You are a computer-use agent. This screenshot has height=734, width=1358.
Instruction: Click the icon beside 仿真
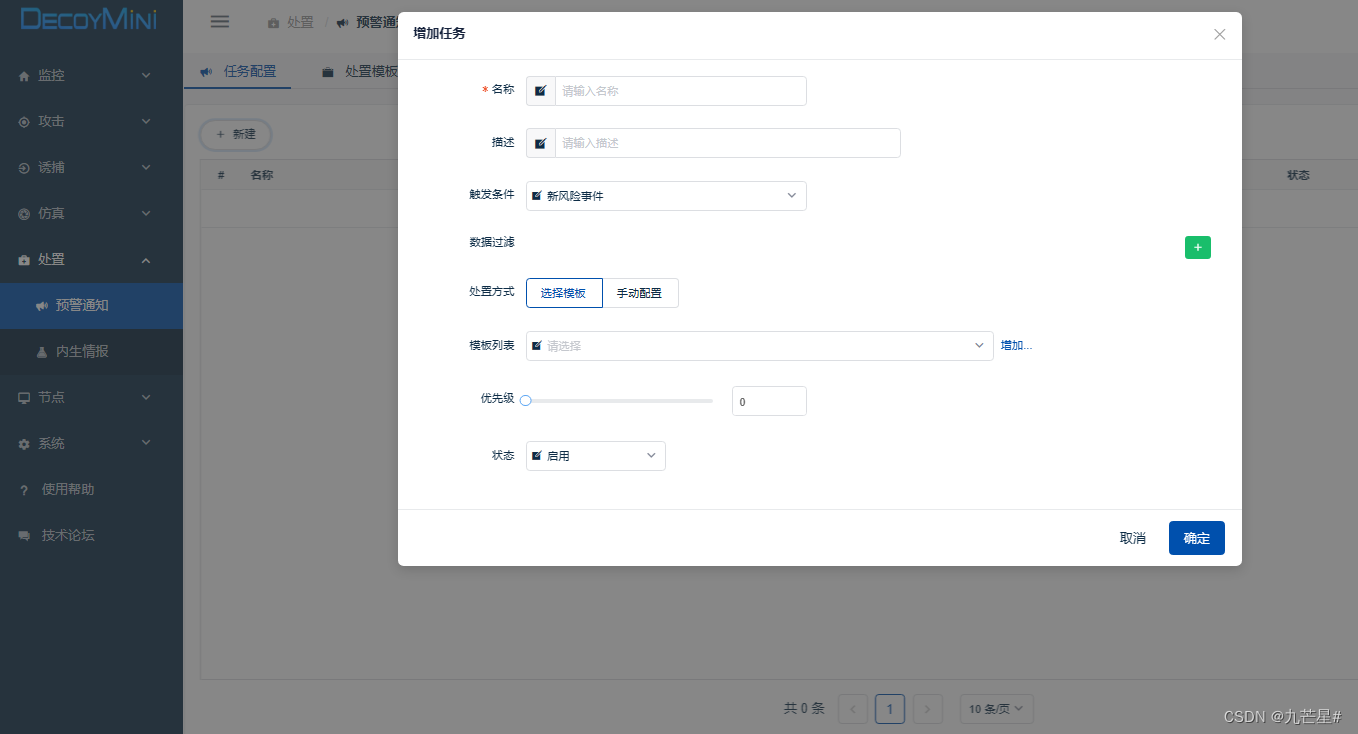24,214
